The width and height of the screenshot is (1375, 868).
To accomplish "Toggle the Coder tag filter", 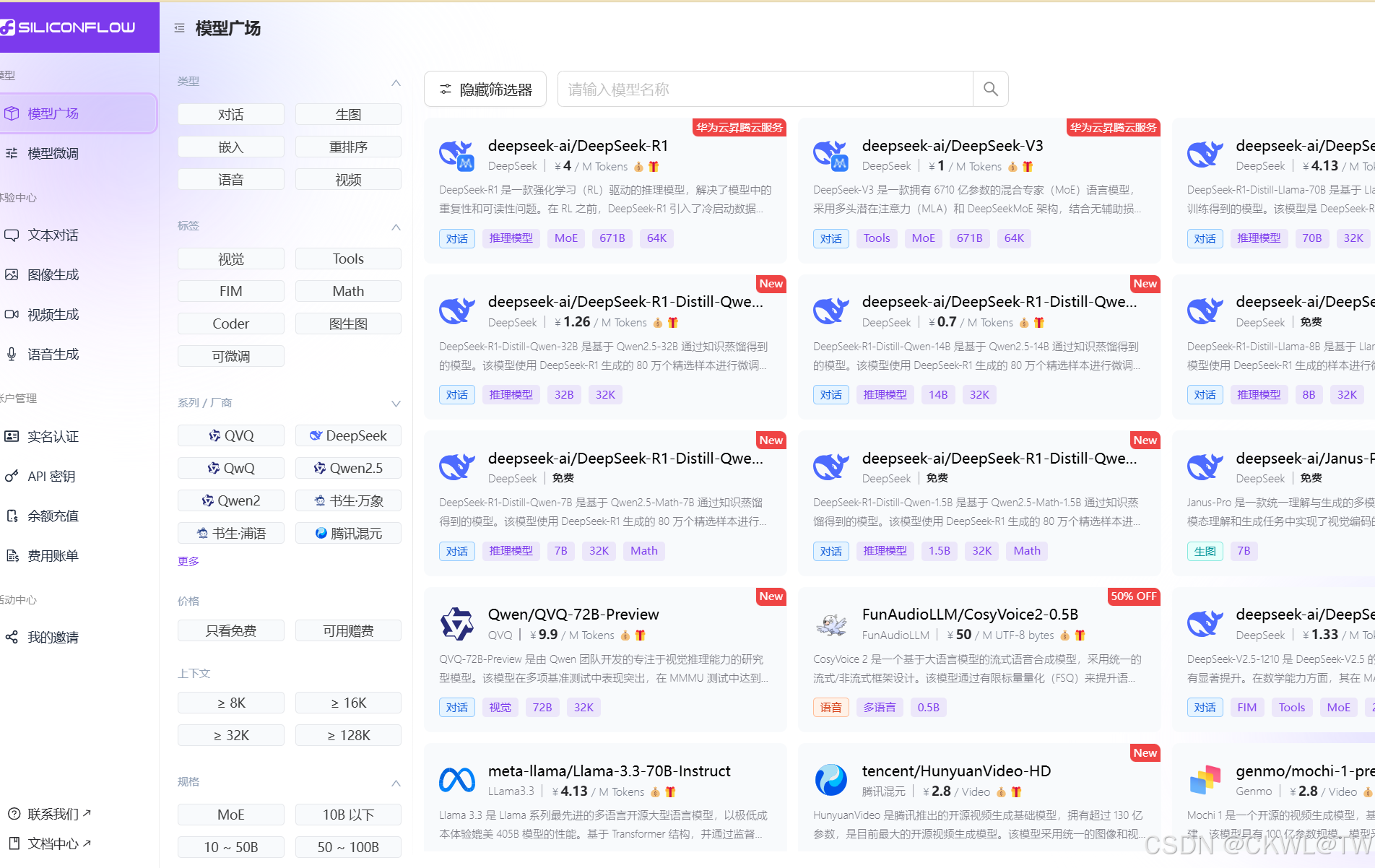I will tap(231, 324).
